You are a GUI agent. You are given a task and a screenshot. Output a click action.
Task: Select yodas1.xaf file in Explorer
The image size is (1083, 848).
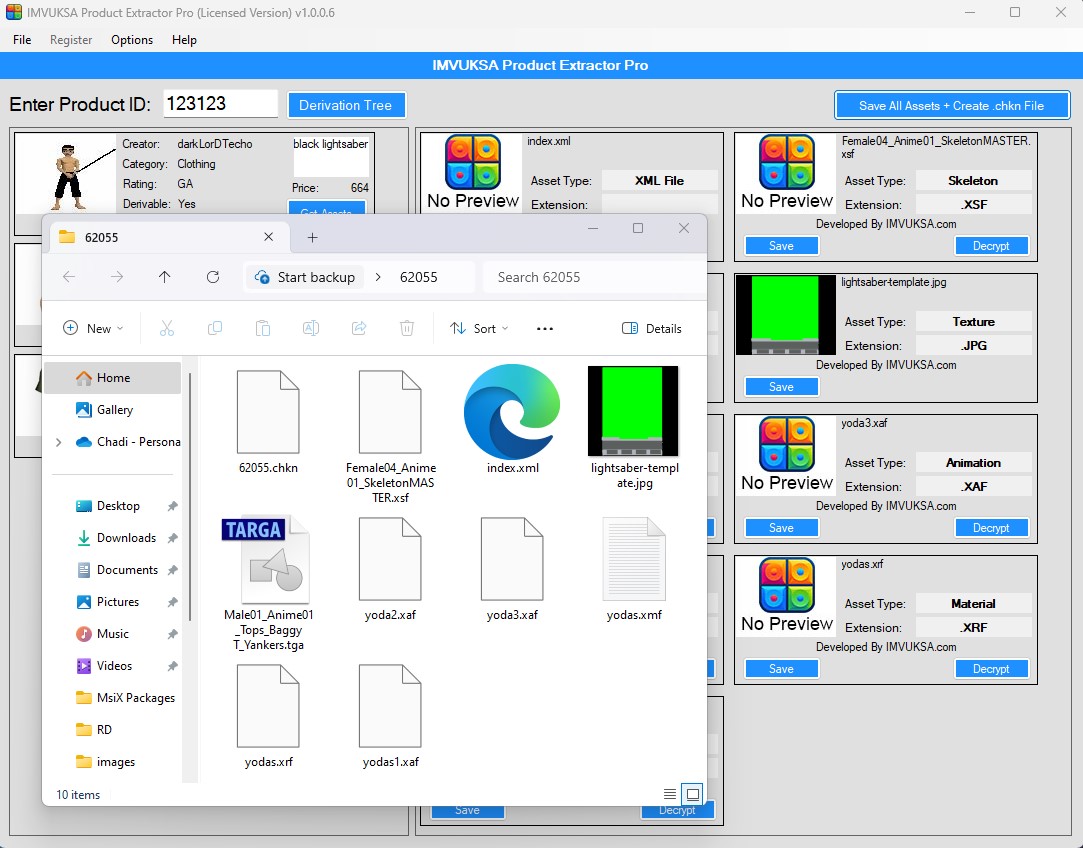coord(390,715)
